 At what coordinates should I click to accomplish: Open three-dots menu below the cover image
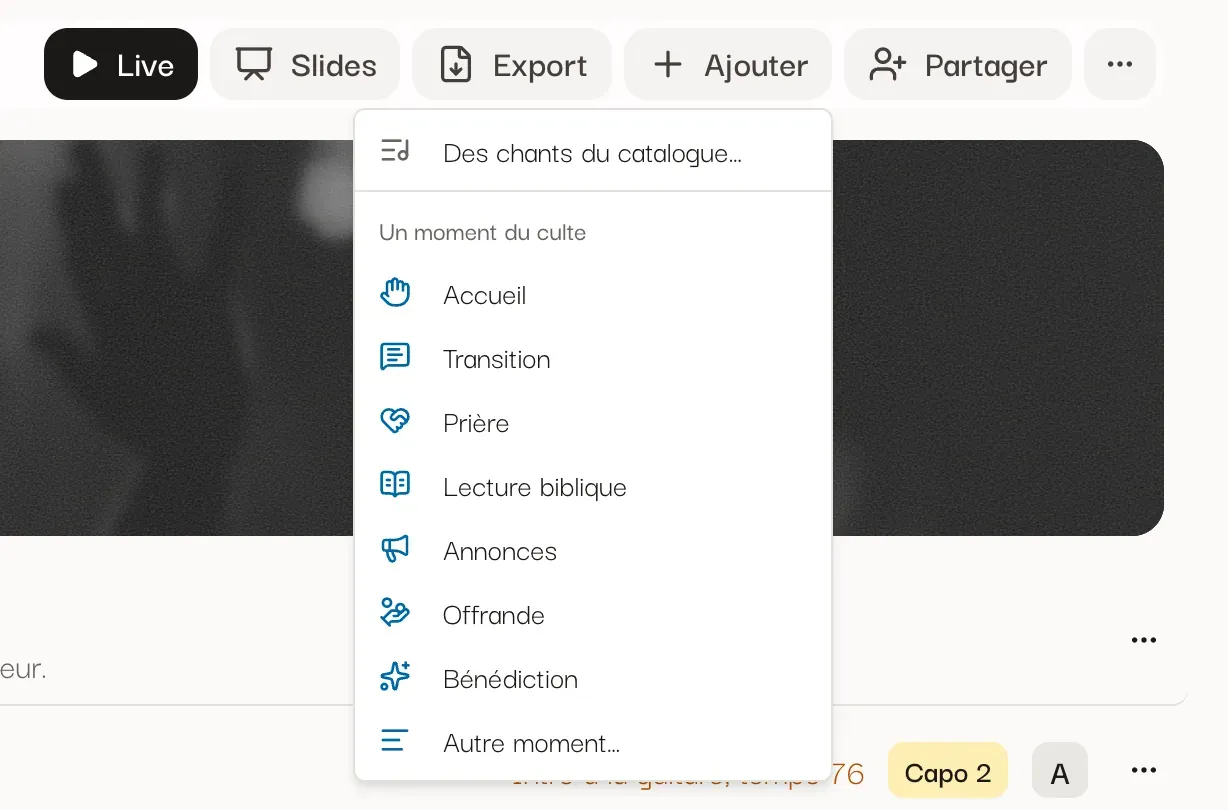[x=1144, y=640]
